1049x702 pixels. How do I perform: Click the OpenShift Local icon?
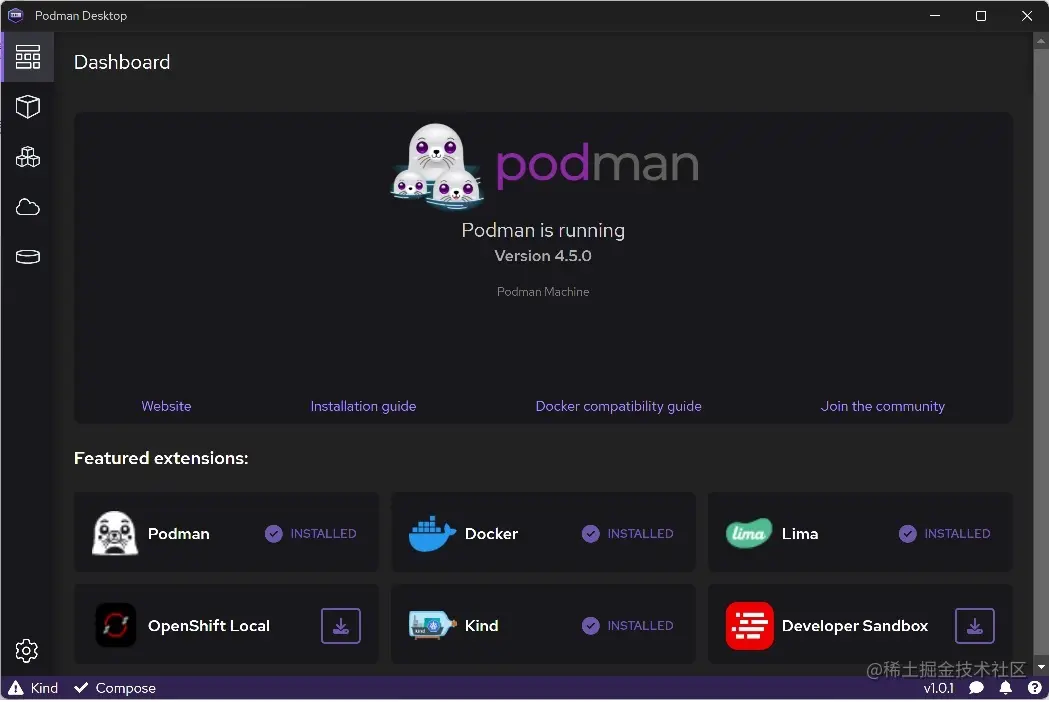click(x=116, y=626)
